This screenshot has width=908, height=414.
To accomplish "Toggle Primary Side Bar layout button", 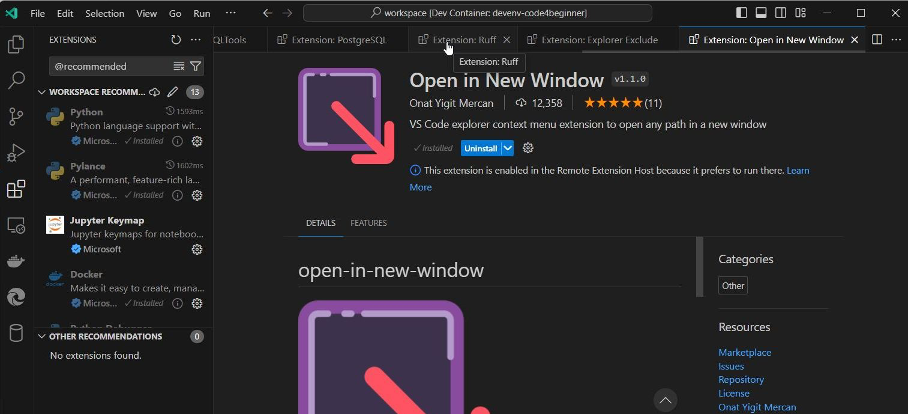I will coord(741,13).
